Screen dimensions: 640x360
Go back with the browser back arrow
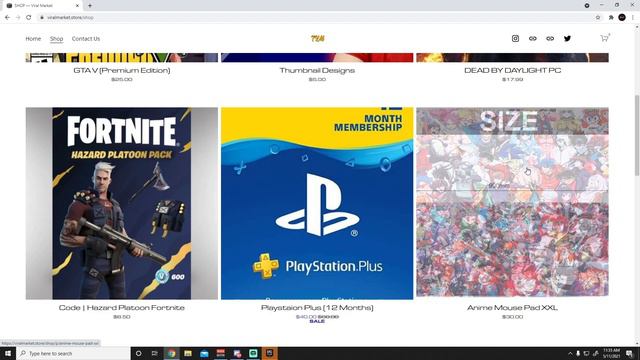[x=7, y=17]
